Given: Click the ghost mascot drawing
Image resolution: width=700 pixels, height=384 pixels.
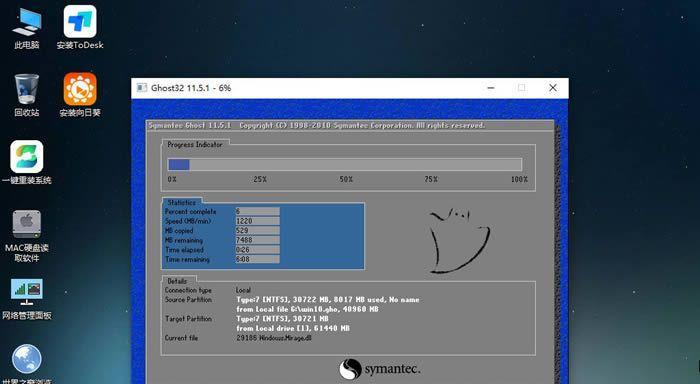Looking at the screenshot, I should click(x=458, y=240).
